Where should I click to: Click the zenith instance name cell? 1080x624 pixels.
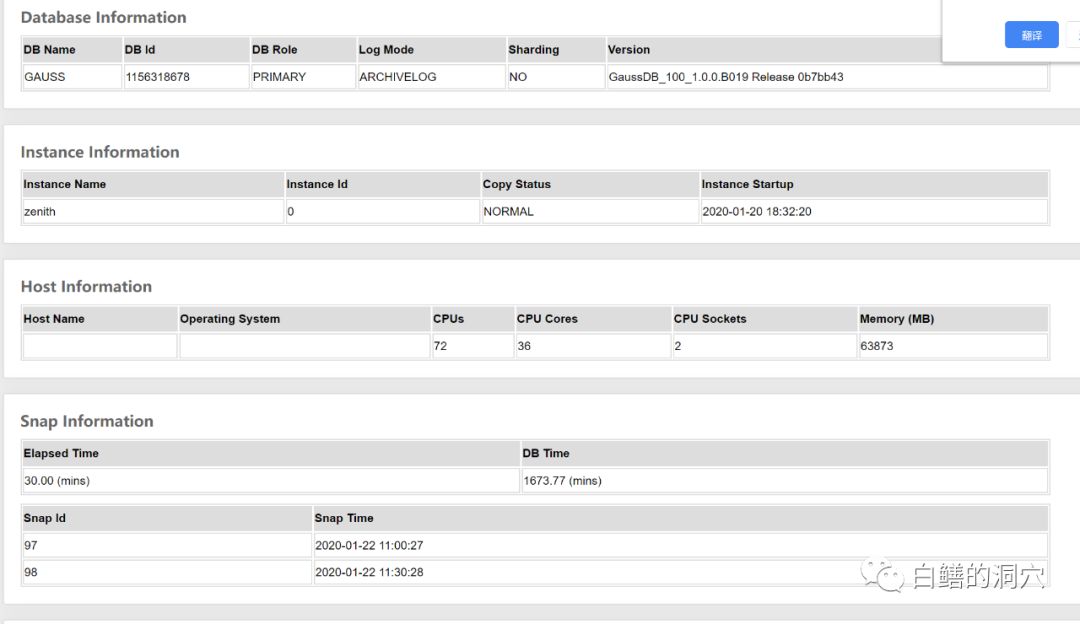point(152,212)
